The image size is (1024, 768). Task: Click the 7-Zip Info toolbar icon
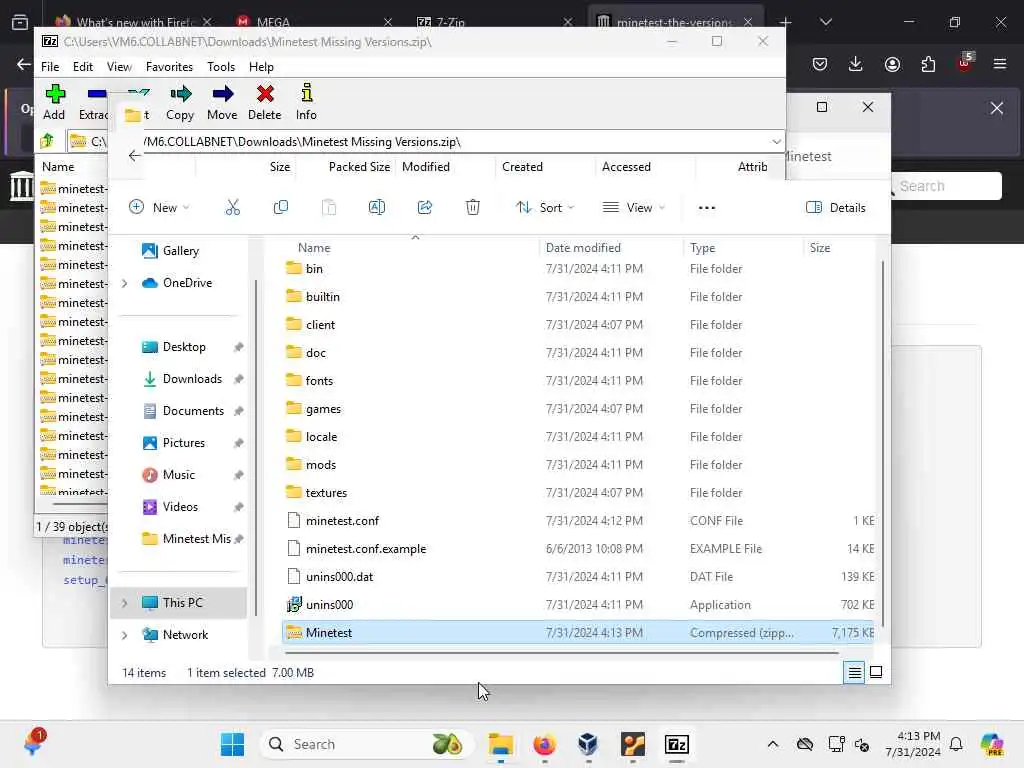click(306, 103)
